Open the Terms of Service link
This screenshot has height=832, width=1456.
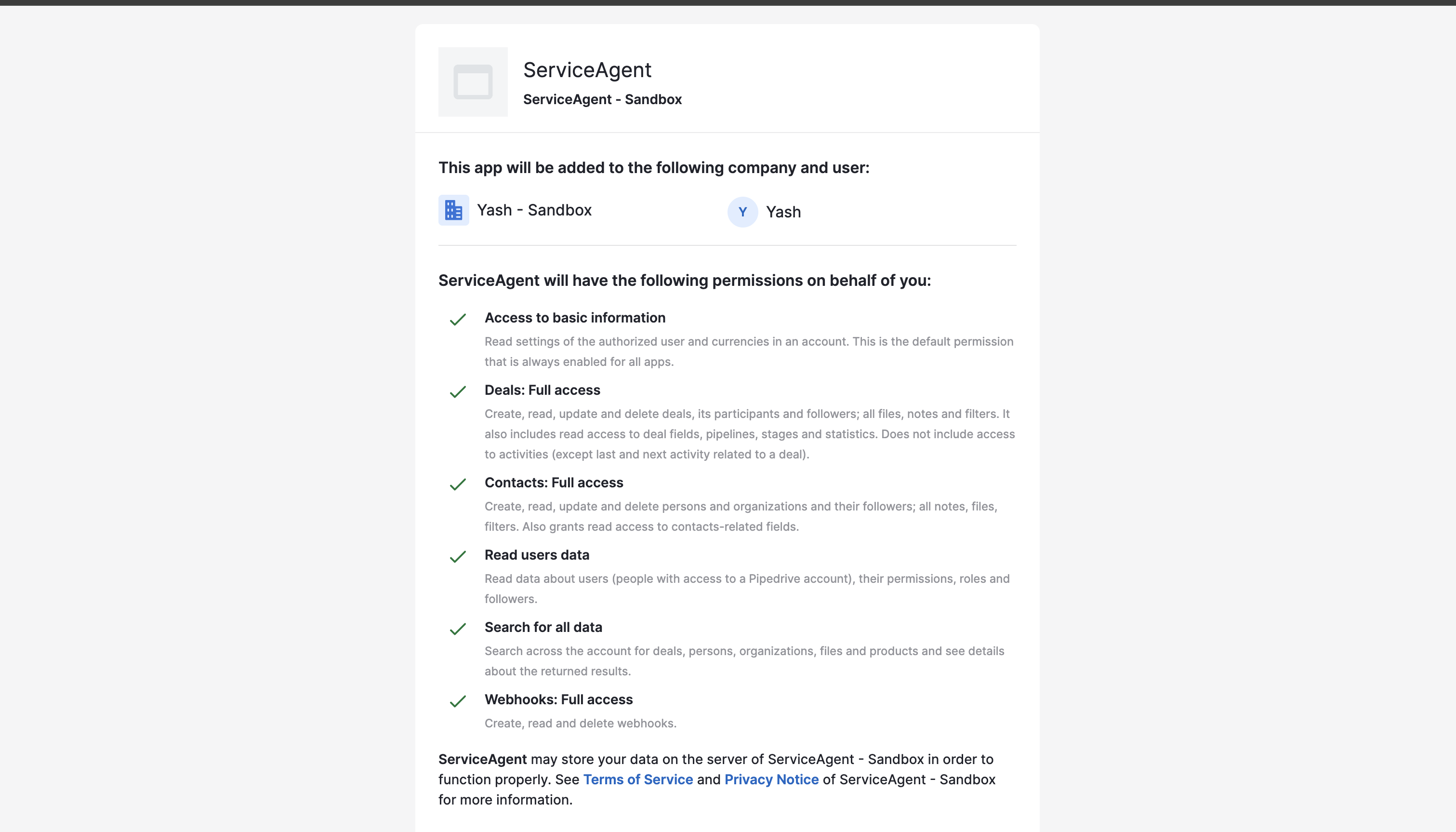coord(638,779)
